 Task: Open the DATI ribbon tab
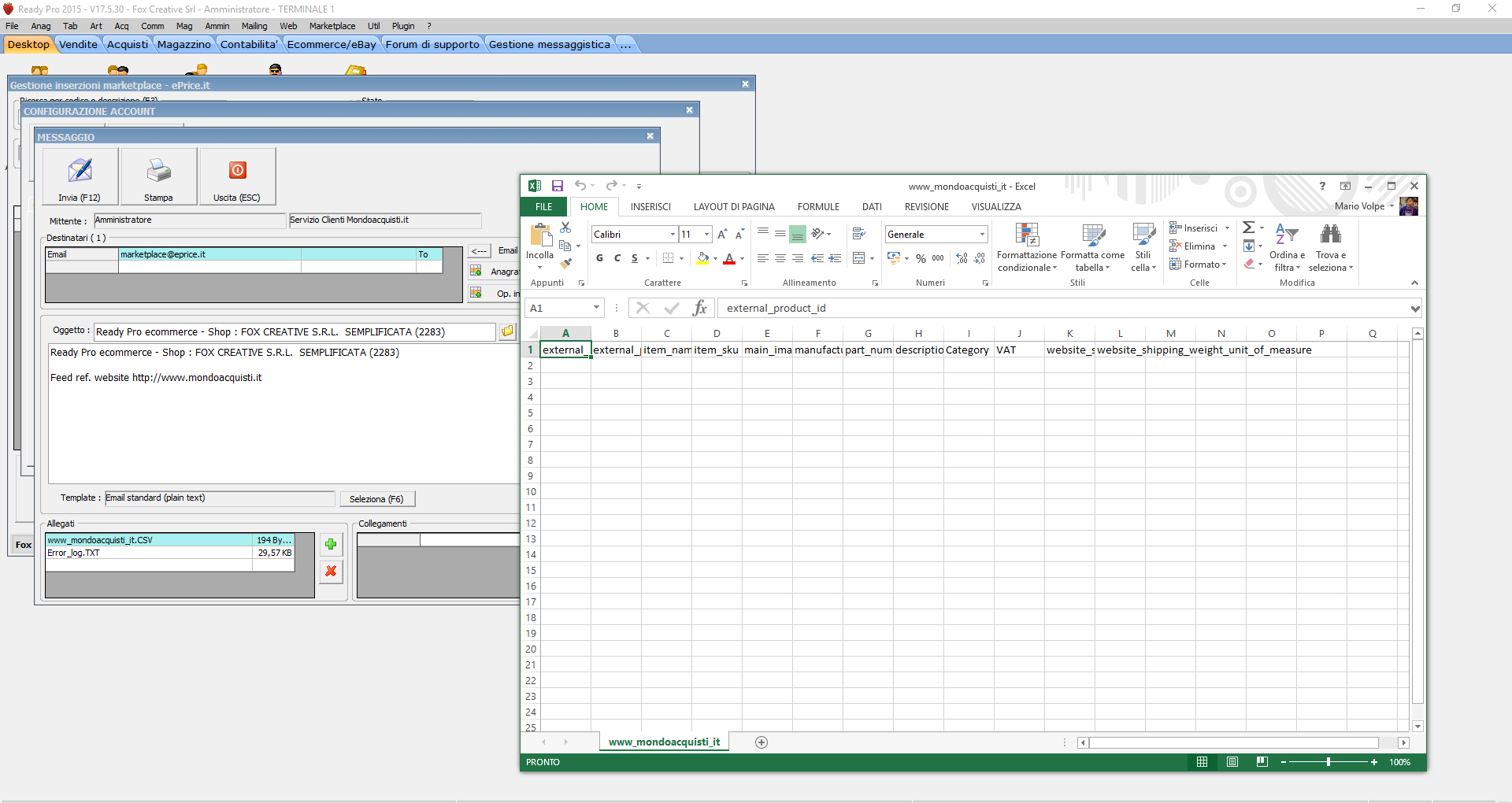pos(872,207)
